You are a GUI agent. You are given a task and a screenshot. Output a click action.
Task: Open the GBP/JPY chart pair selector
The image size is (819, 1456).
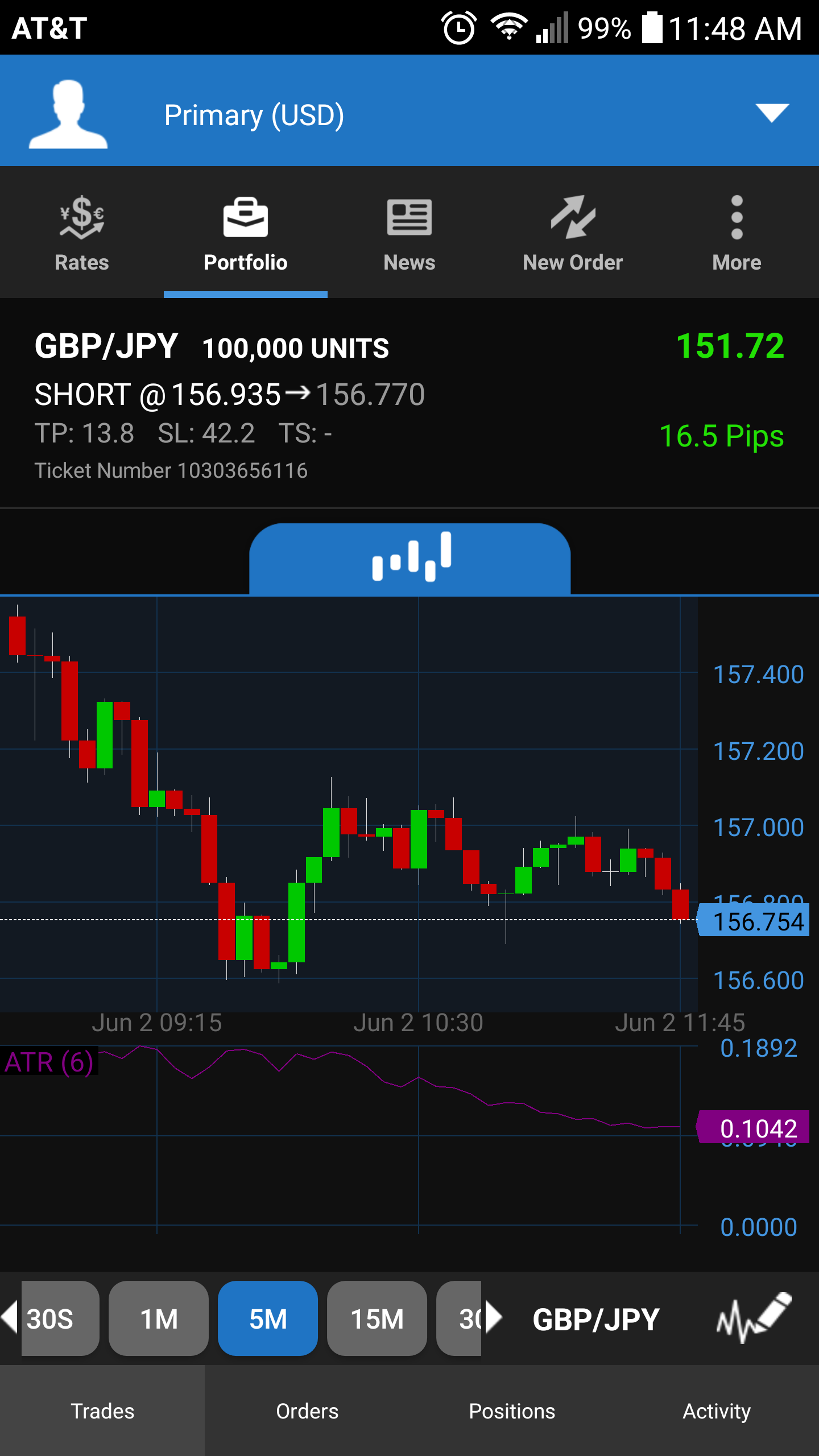[596, 1319]
